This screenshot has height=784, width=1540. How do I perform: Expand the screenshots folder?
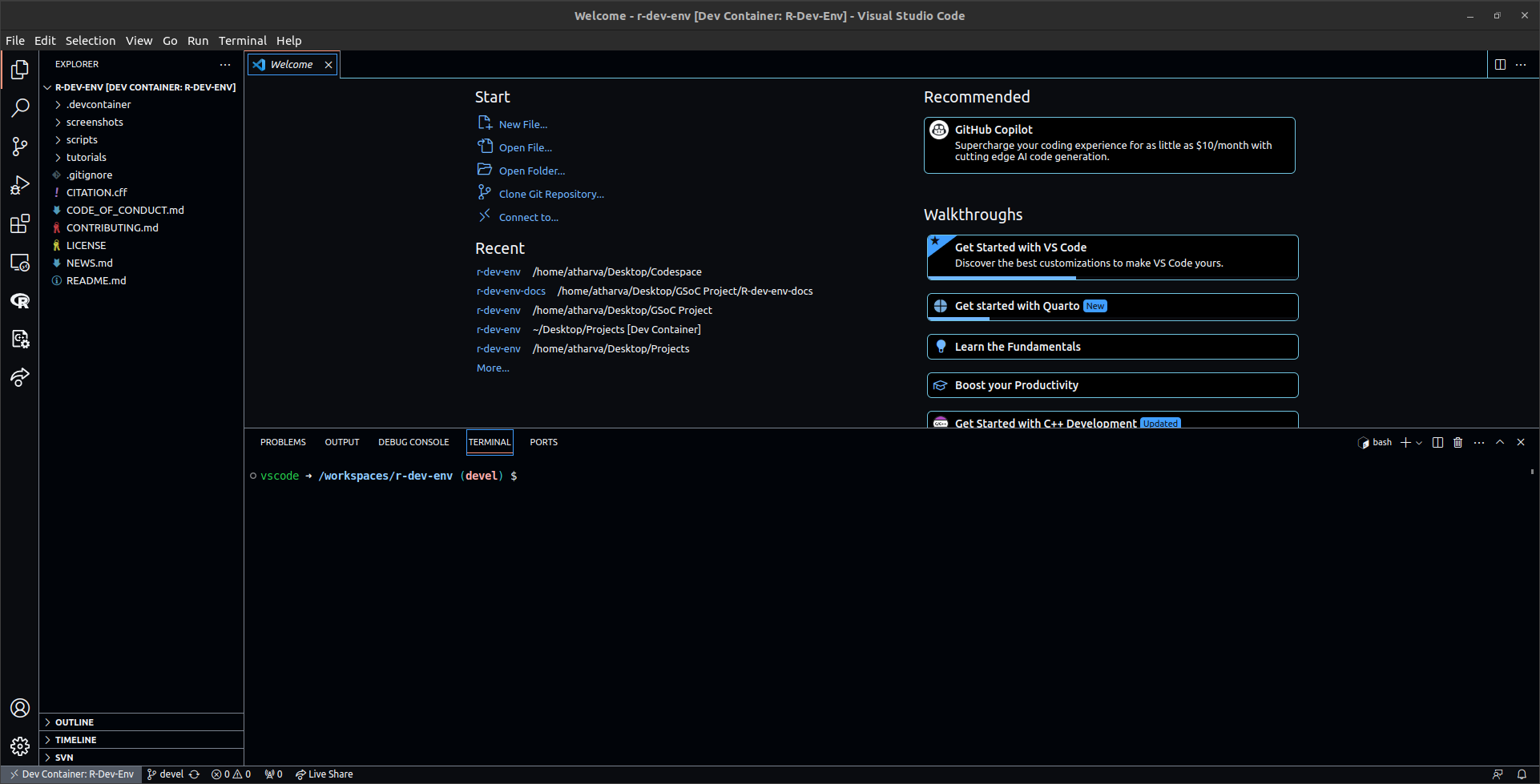click(141, 123)
